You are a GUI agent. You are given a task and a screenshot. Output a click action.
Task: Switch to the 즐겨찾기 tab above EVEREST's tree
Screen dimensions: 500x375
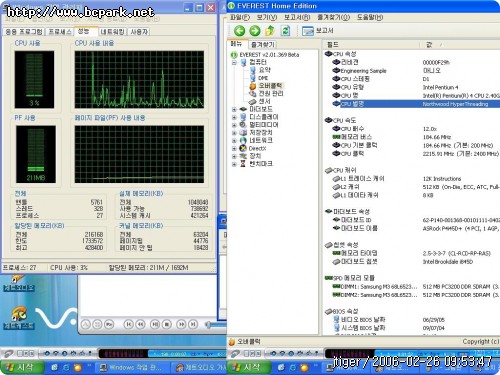point(263,44)
